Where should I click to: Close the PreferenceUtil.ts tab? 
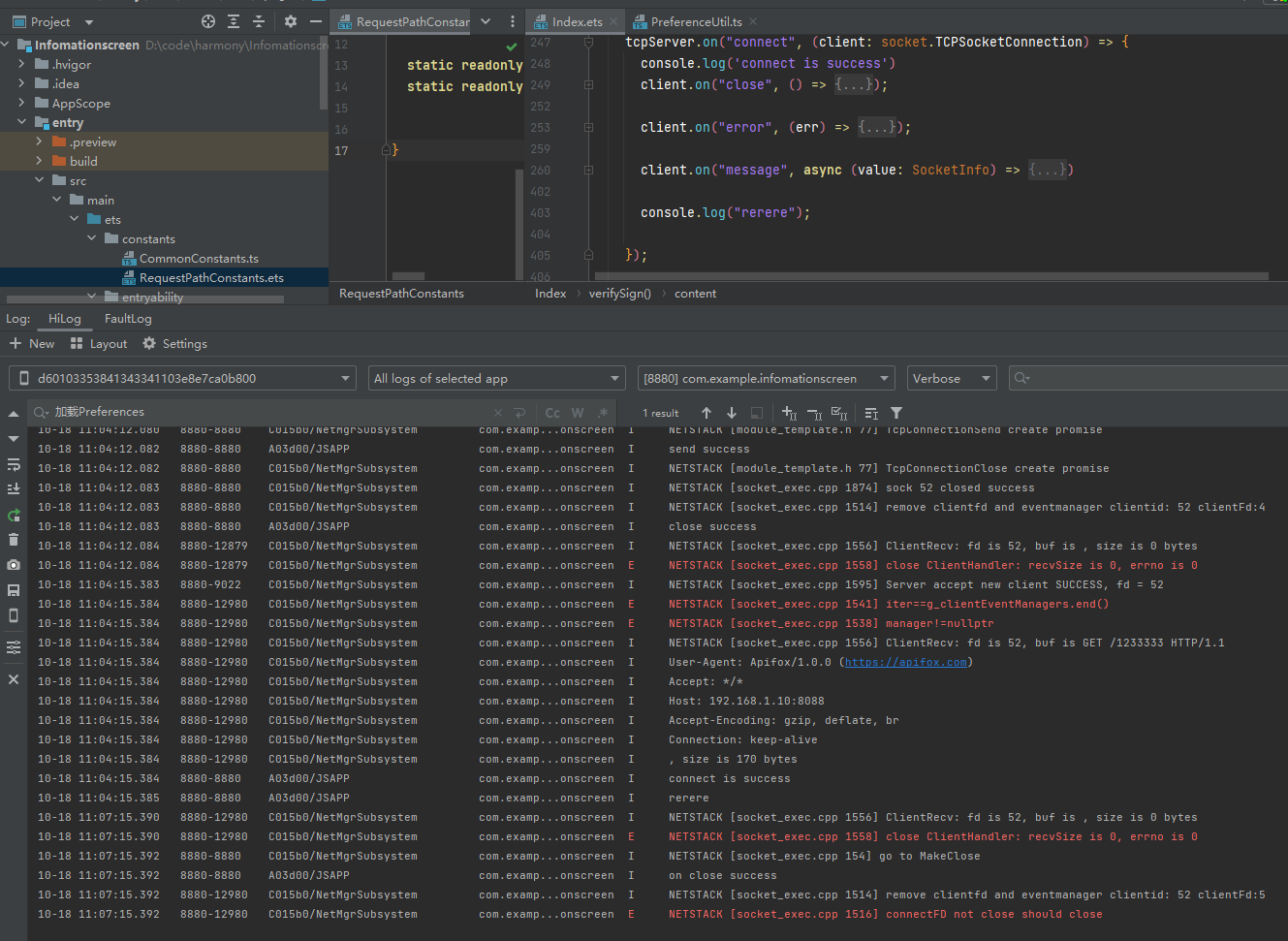[753, 21]
